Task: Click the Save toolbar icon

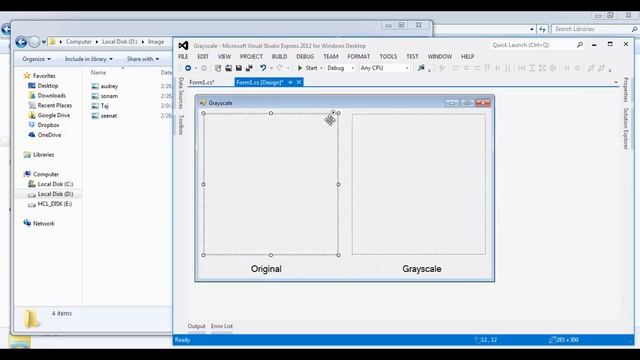Action: [239, 68]
